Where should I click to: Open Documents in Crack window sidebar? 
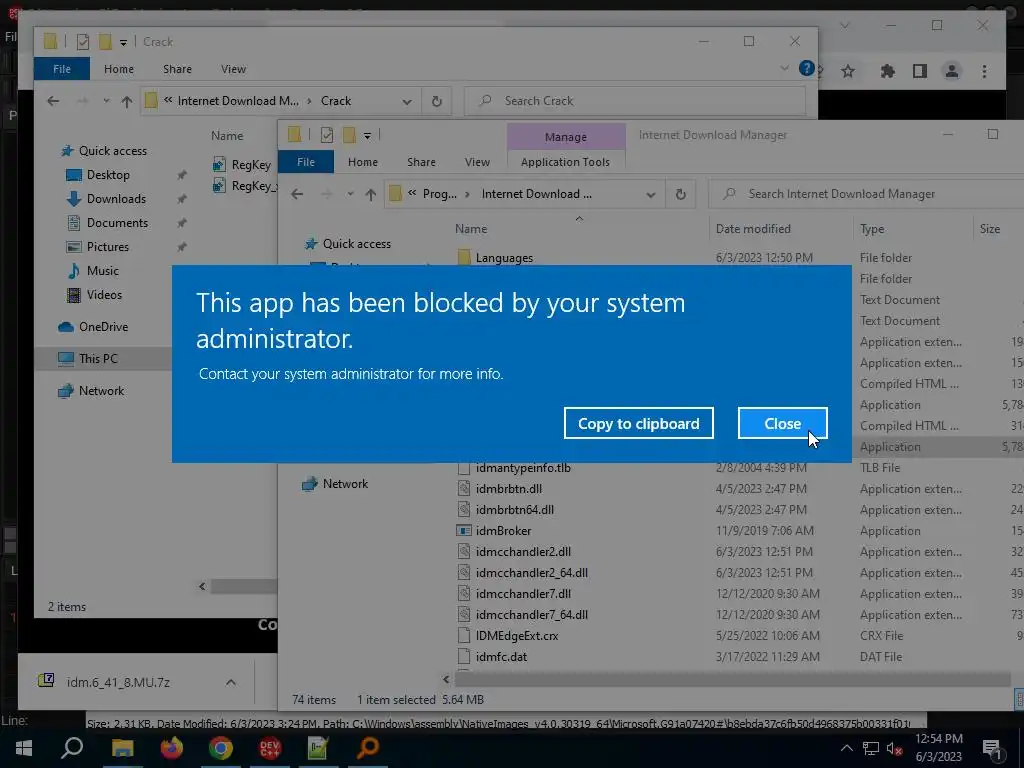pos(117,223)
